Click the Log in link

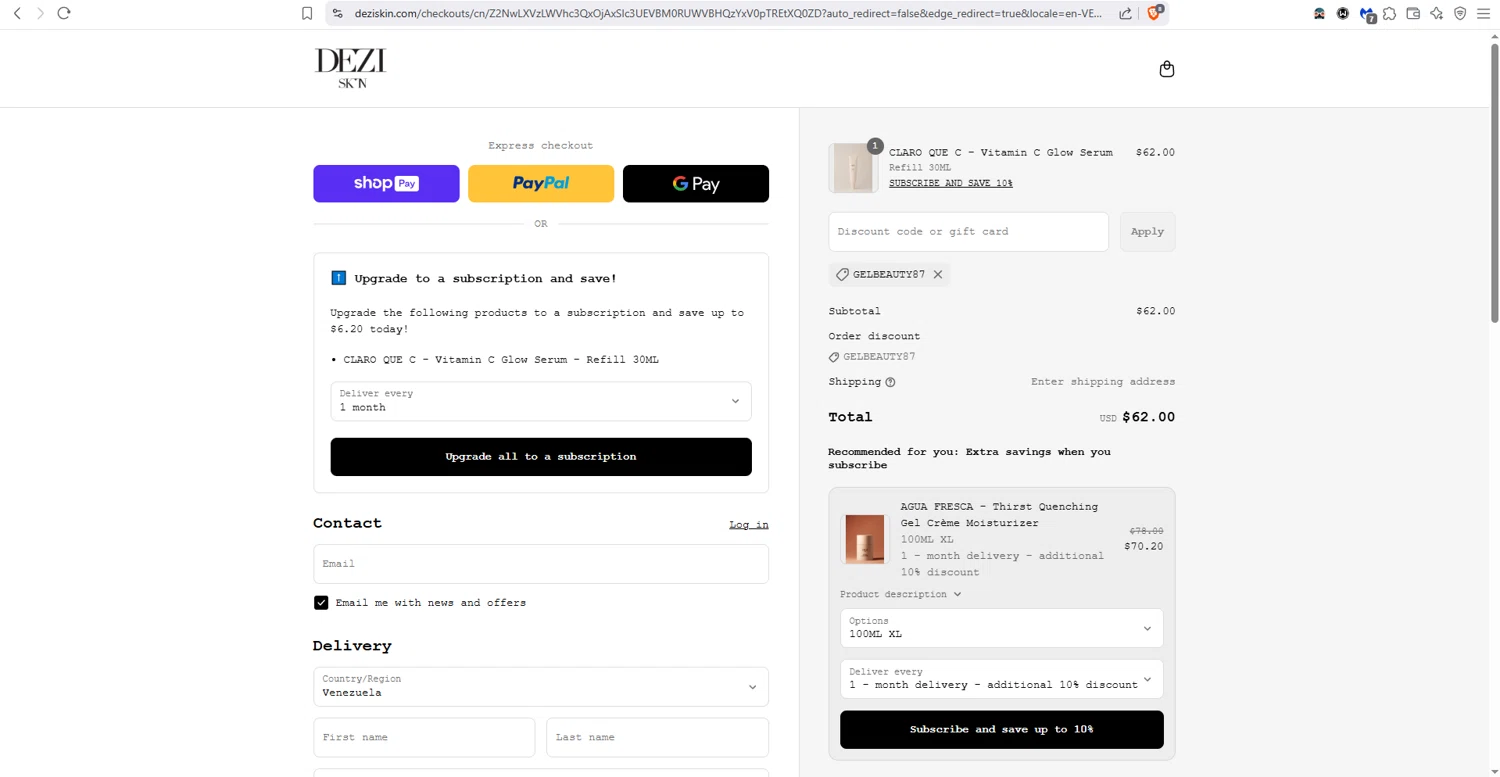tap(749, 525)
